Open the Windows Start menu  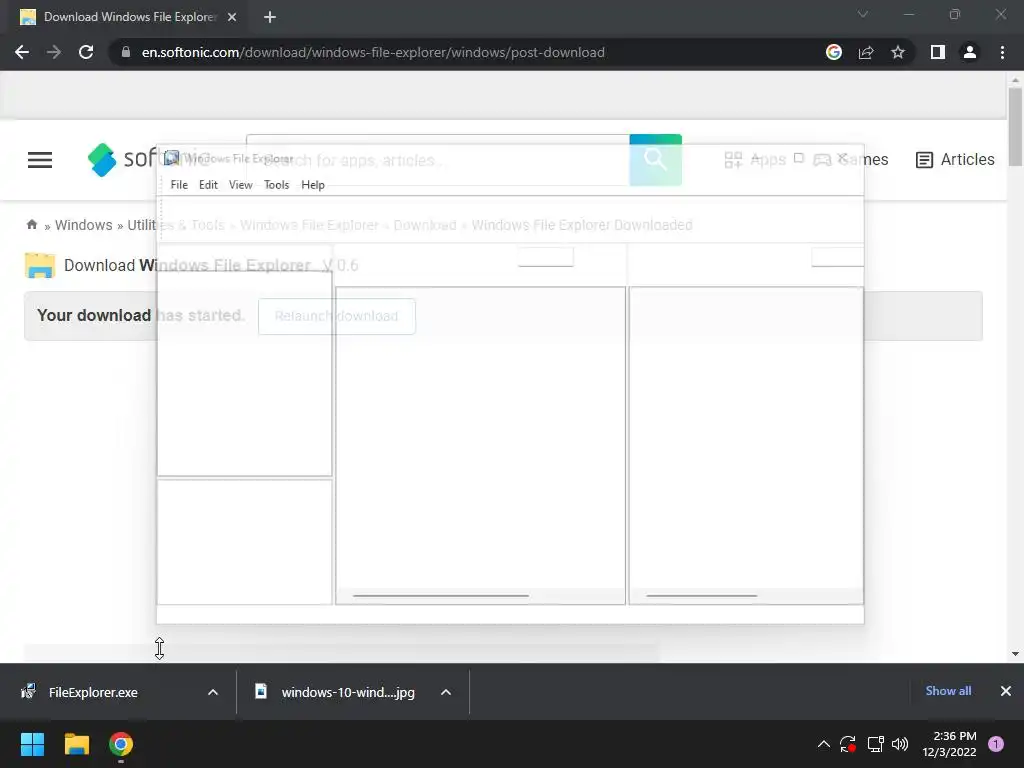(x=32, y=744)
